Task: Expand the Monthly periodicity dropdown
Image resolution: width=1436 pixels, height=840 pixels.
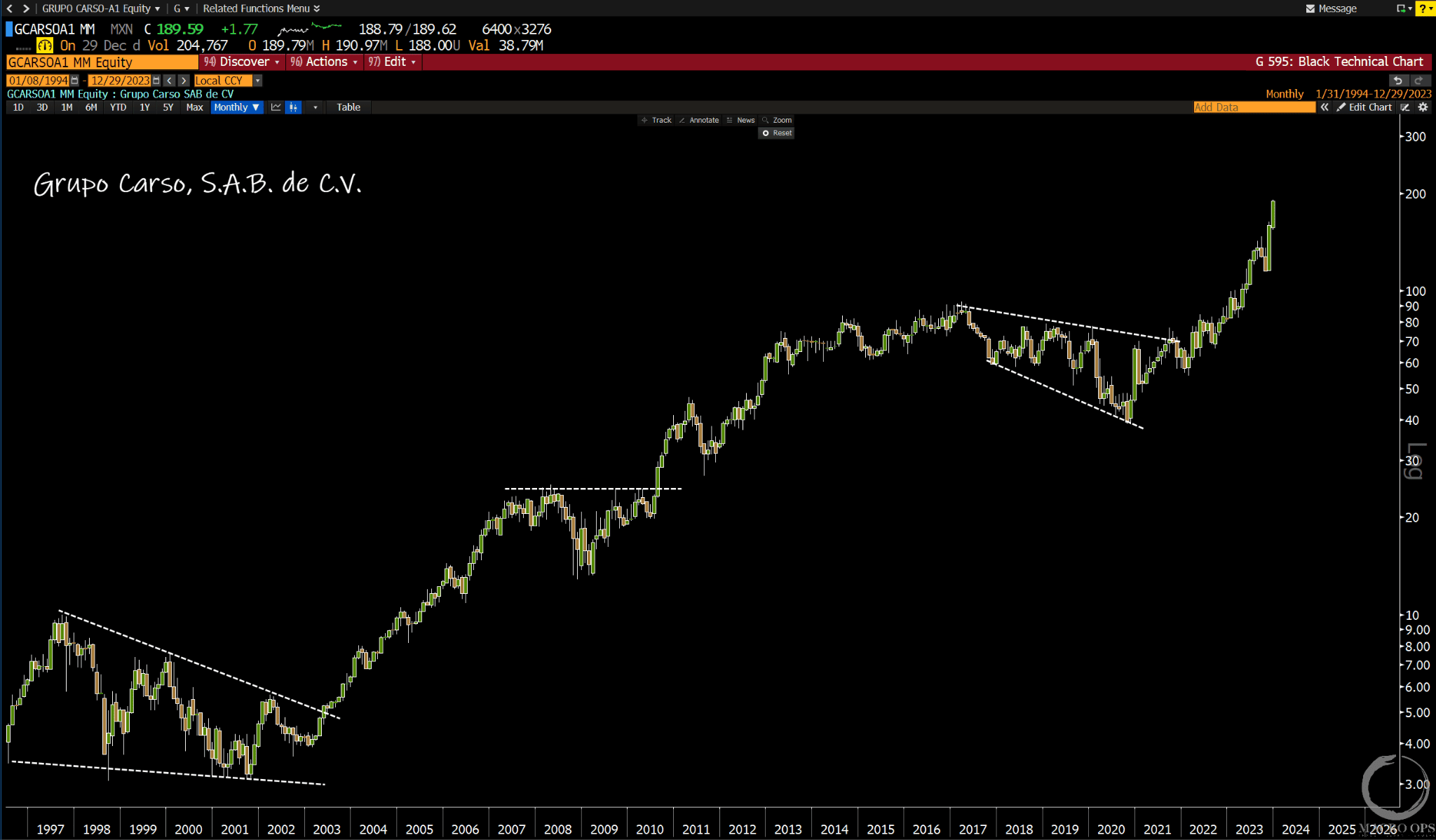Action: pyautogui.click(x=237, y=107)
